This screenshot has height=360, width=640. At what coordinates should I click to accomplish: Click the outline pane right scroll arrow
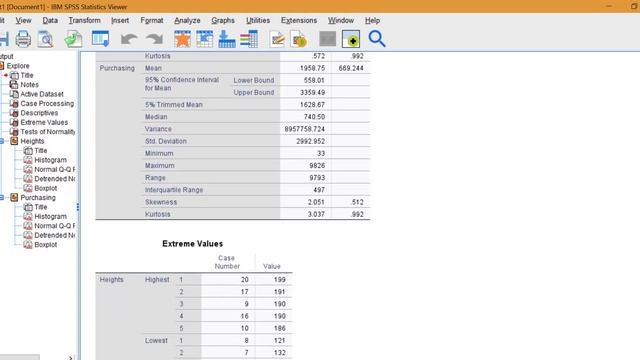pyautogui.click(x=71, y=358)
